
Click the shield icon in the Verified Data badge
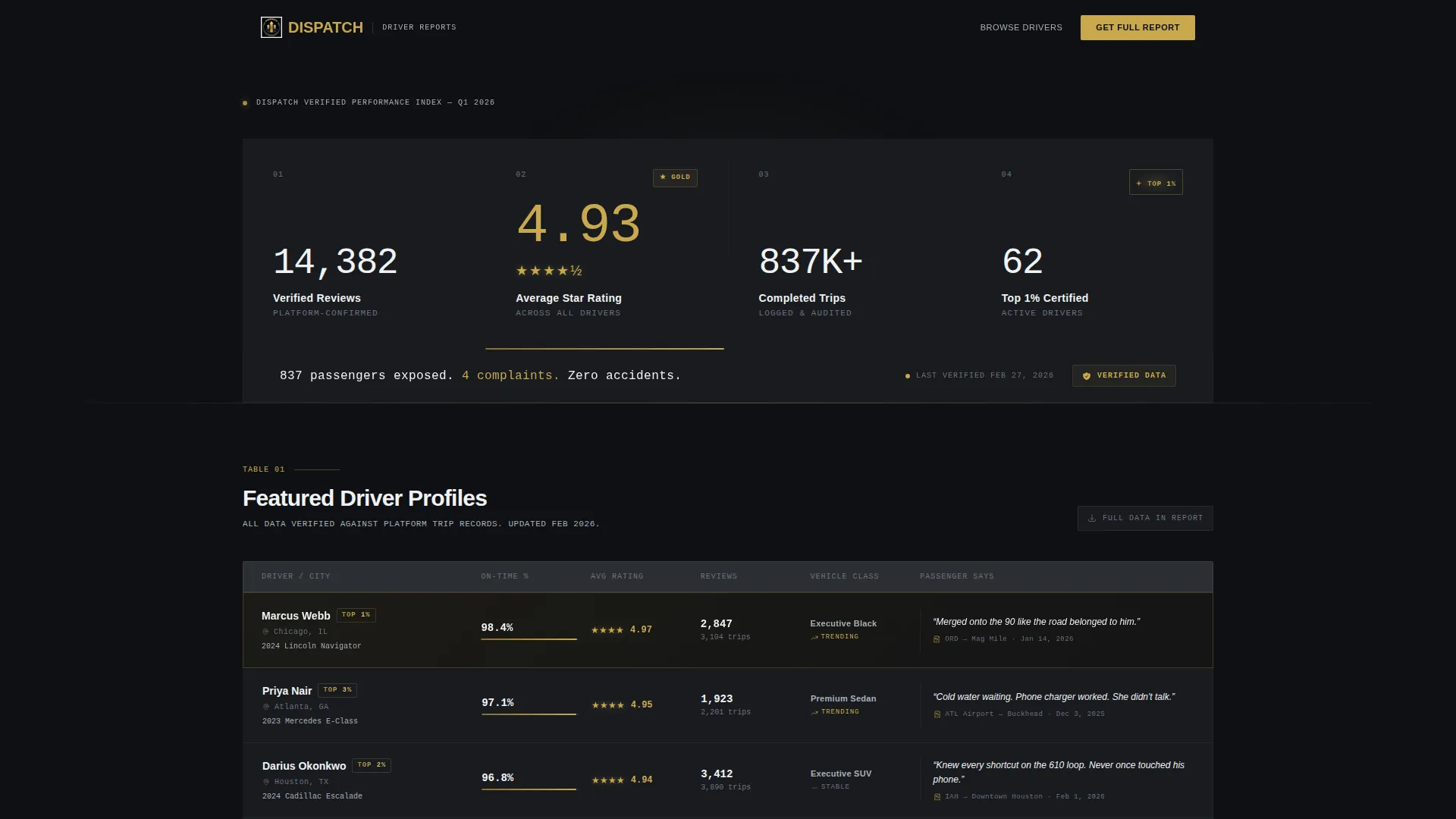pyautogui.click(x=1087, y=376)
